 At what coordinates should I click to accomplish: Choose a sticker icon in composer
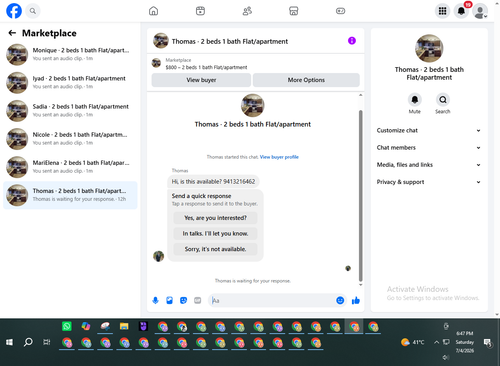pyautogui.click(x=183, y=300)
